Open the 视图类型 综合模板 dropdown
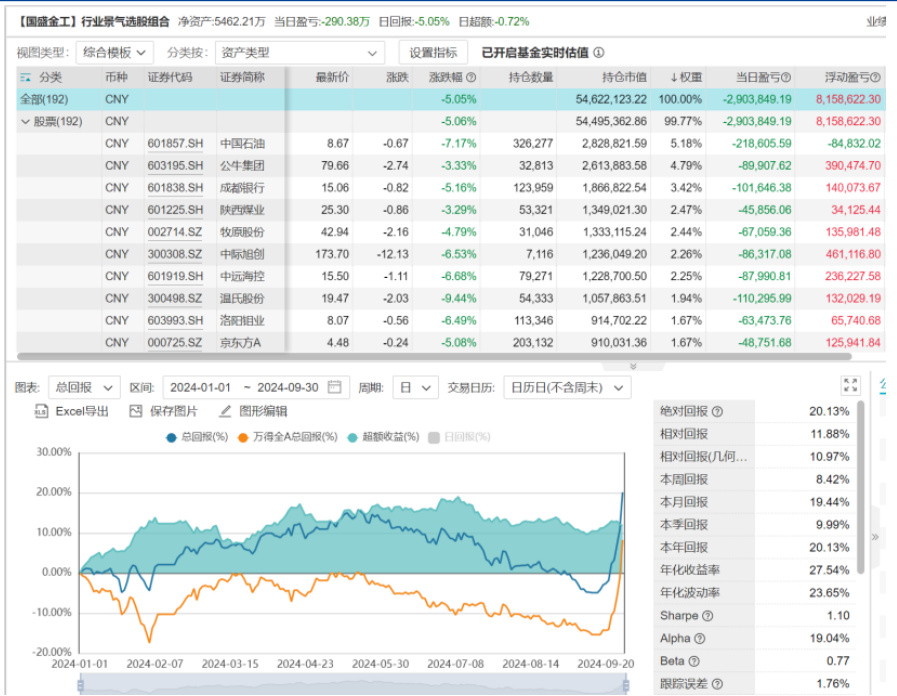Screen dimensions: 897x696 click(x=116, y=53)
